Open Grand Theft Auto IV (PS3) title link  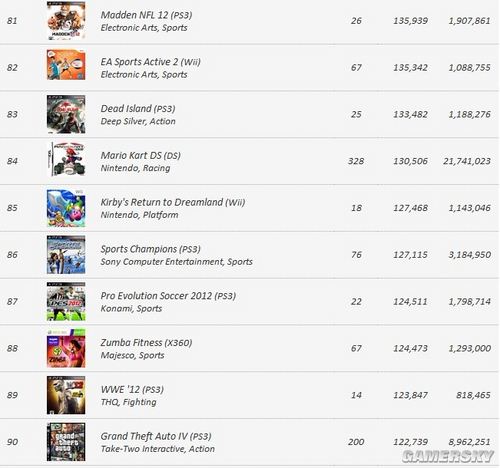coord(156,436)
